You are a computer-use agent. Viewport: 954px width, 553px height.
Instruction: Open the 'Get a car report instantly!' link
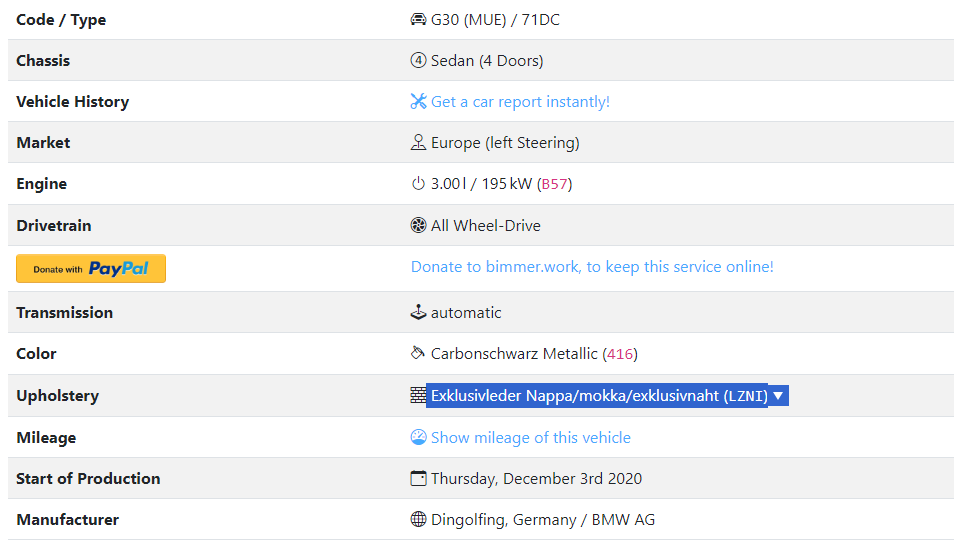tap(520, 102)
